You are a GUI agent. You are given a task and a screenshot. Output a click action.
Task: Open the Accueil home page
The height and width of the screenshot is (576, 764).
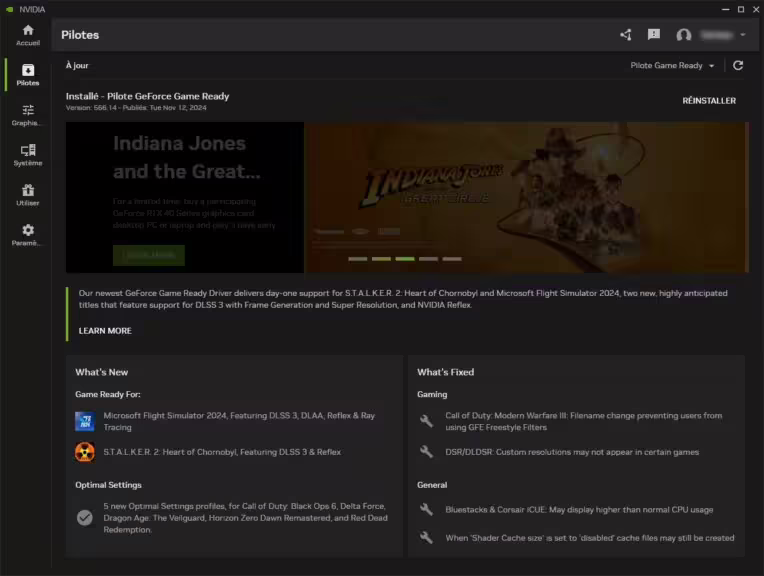coord(28,35)
